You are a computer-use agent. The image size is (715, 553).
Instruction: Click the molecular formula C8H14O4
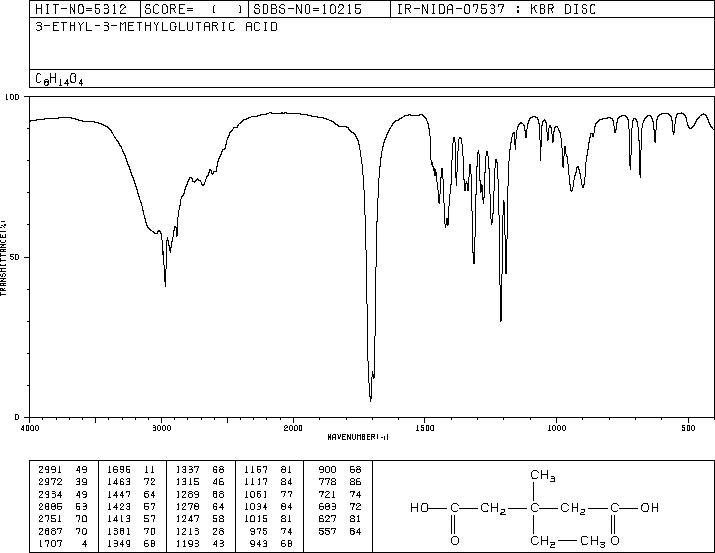[59, 79]
